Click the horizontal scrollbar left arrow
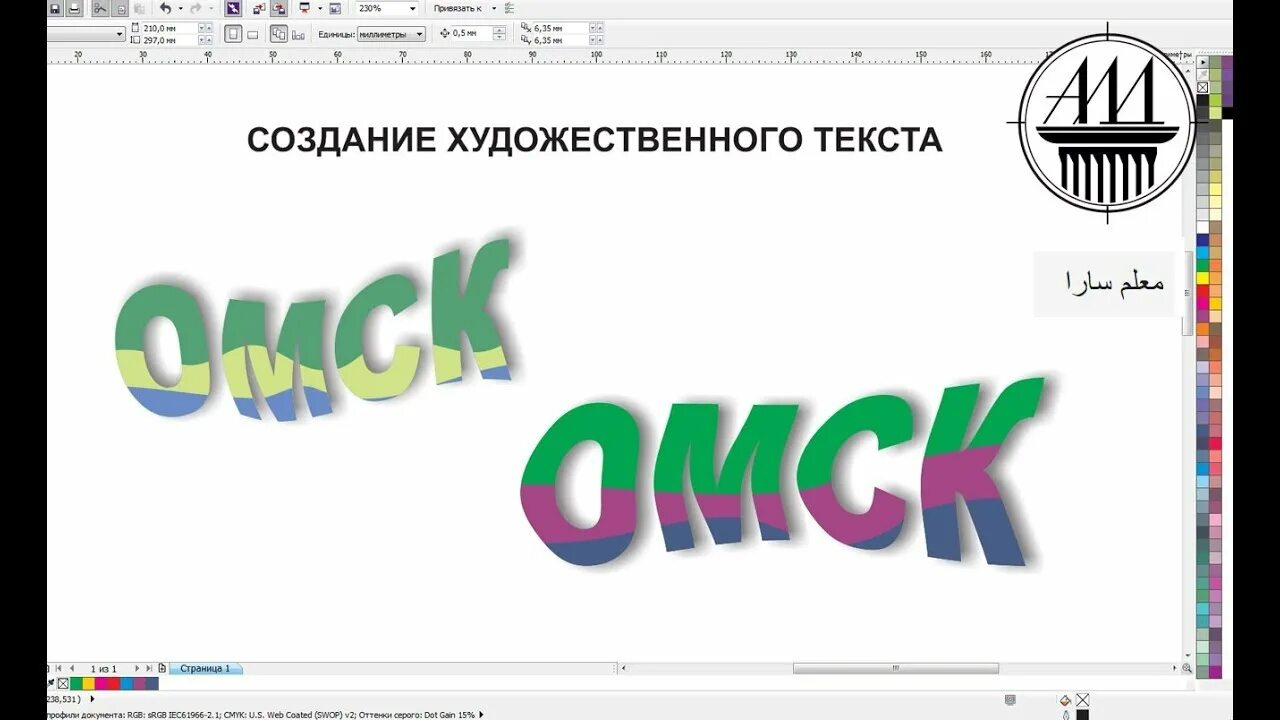This screenshot has width=1280, height=720. pyautogui.click(x=623, y=668)
